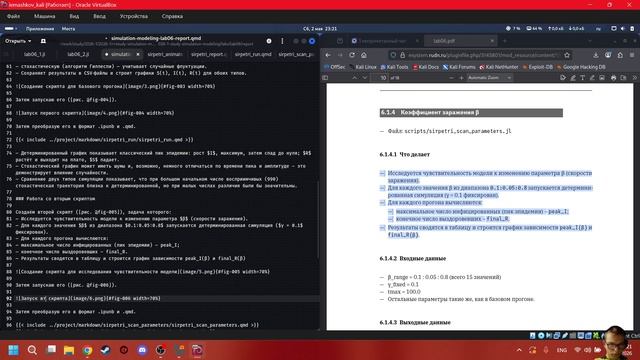Open Steam from the taskbar
The image size is (640, 360).
pos(105,350)
